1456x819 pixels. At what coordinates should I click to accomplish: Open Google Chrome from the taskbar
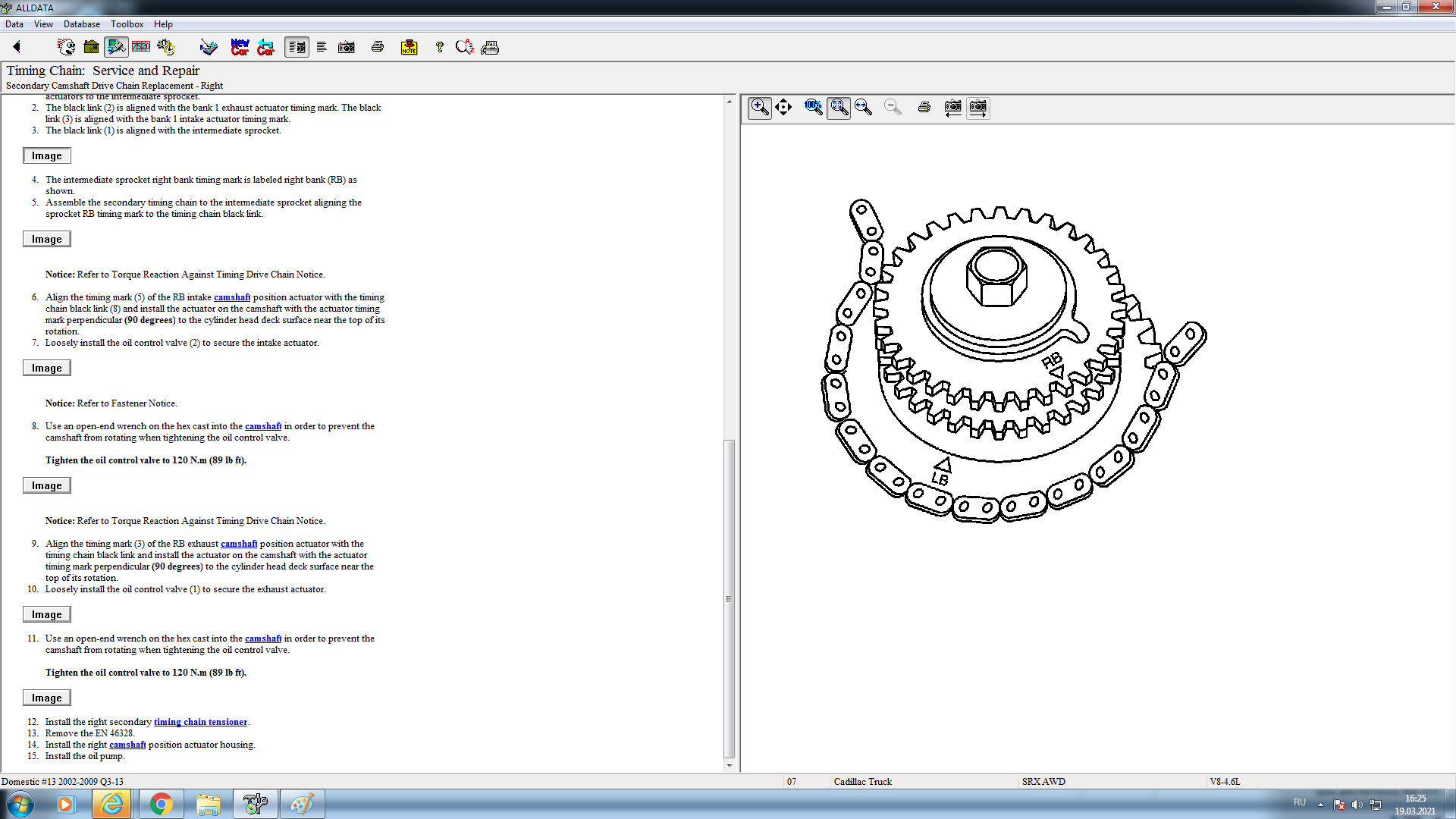161,804
